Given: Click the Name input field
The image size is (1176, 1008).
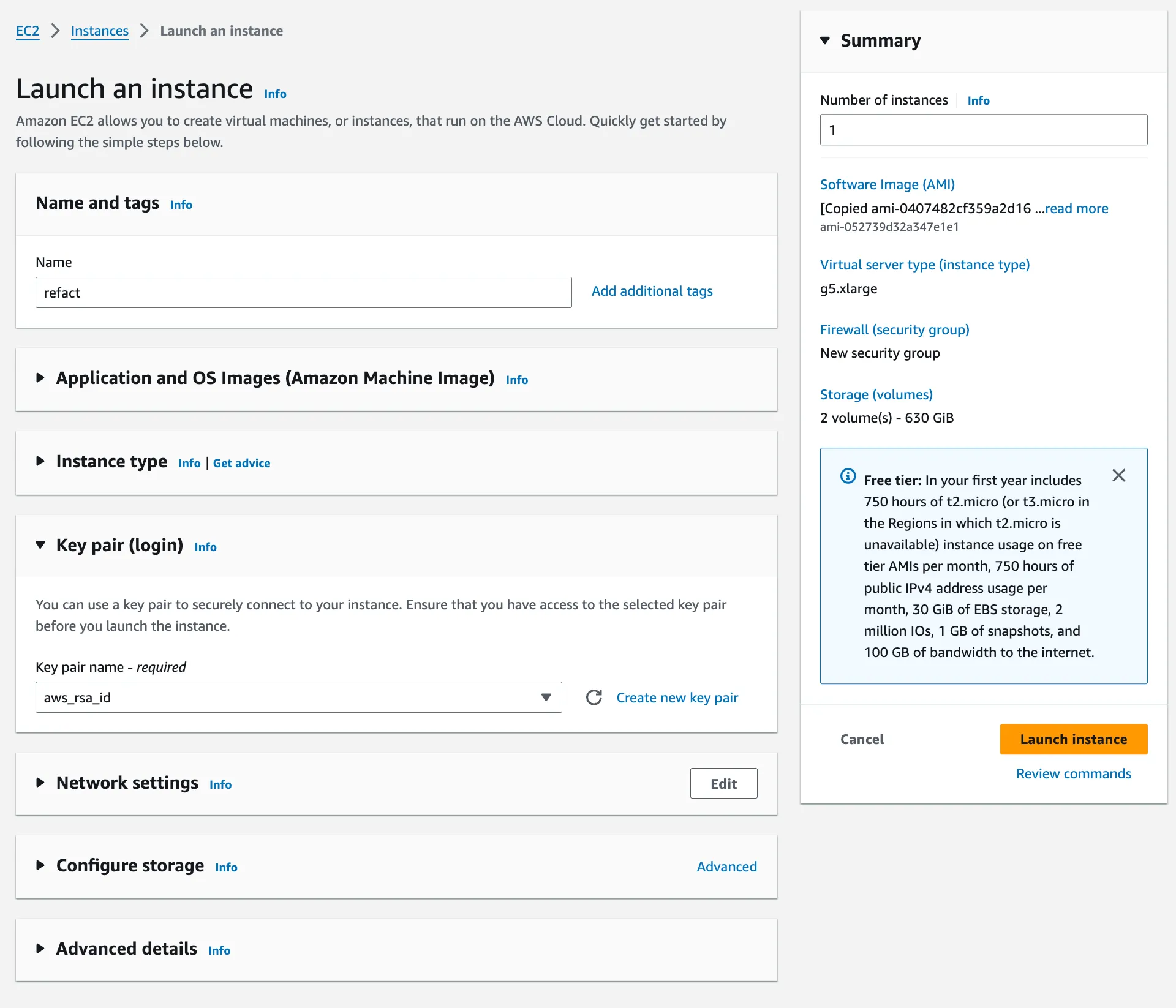Looking at the screenshot, I should pos(304,293).
